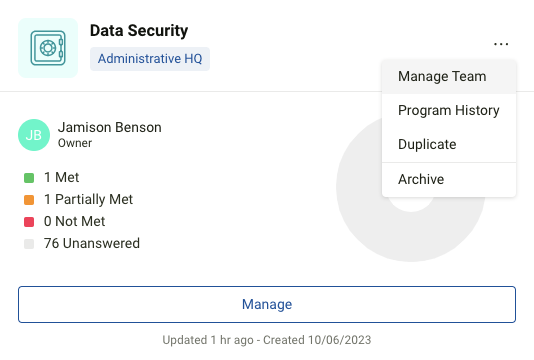
Task: Click the 1 Met status label
Action: [61, 177]
